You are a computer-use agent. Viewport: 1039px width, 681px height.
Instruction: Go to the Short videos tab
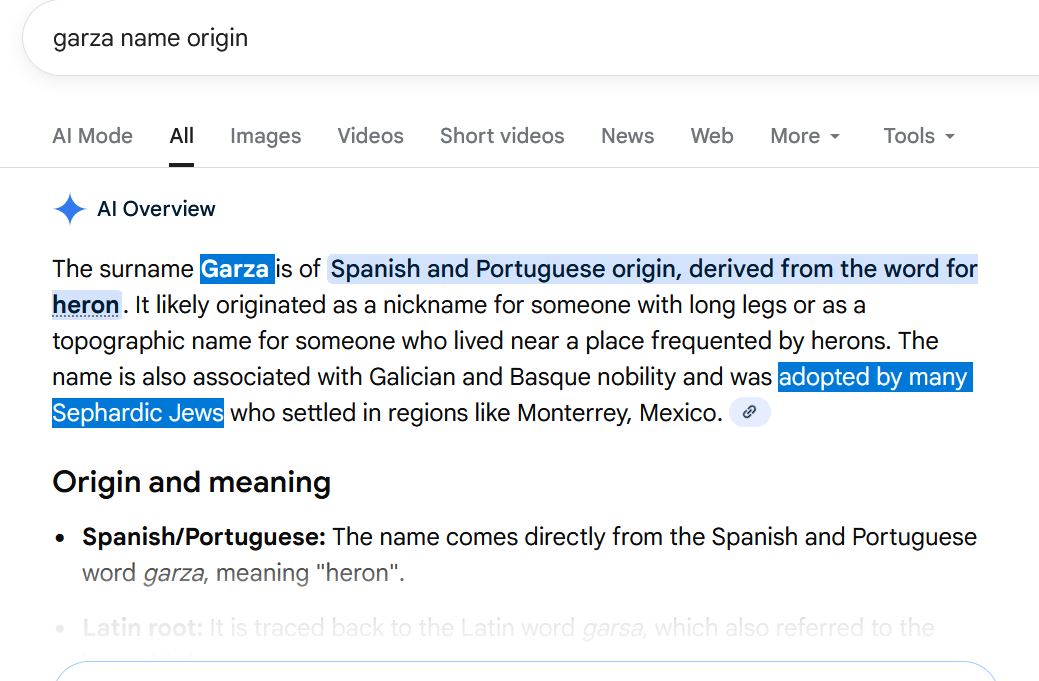[502, 136]
